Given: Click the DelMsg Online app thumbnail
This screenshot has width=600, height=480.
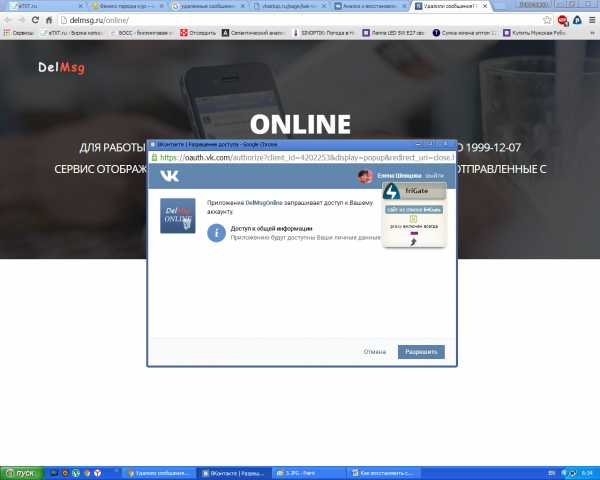Looking at the screenshot, I should 178,216.
